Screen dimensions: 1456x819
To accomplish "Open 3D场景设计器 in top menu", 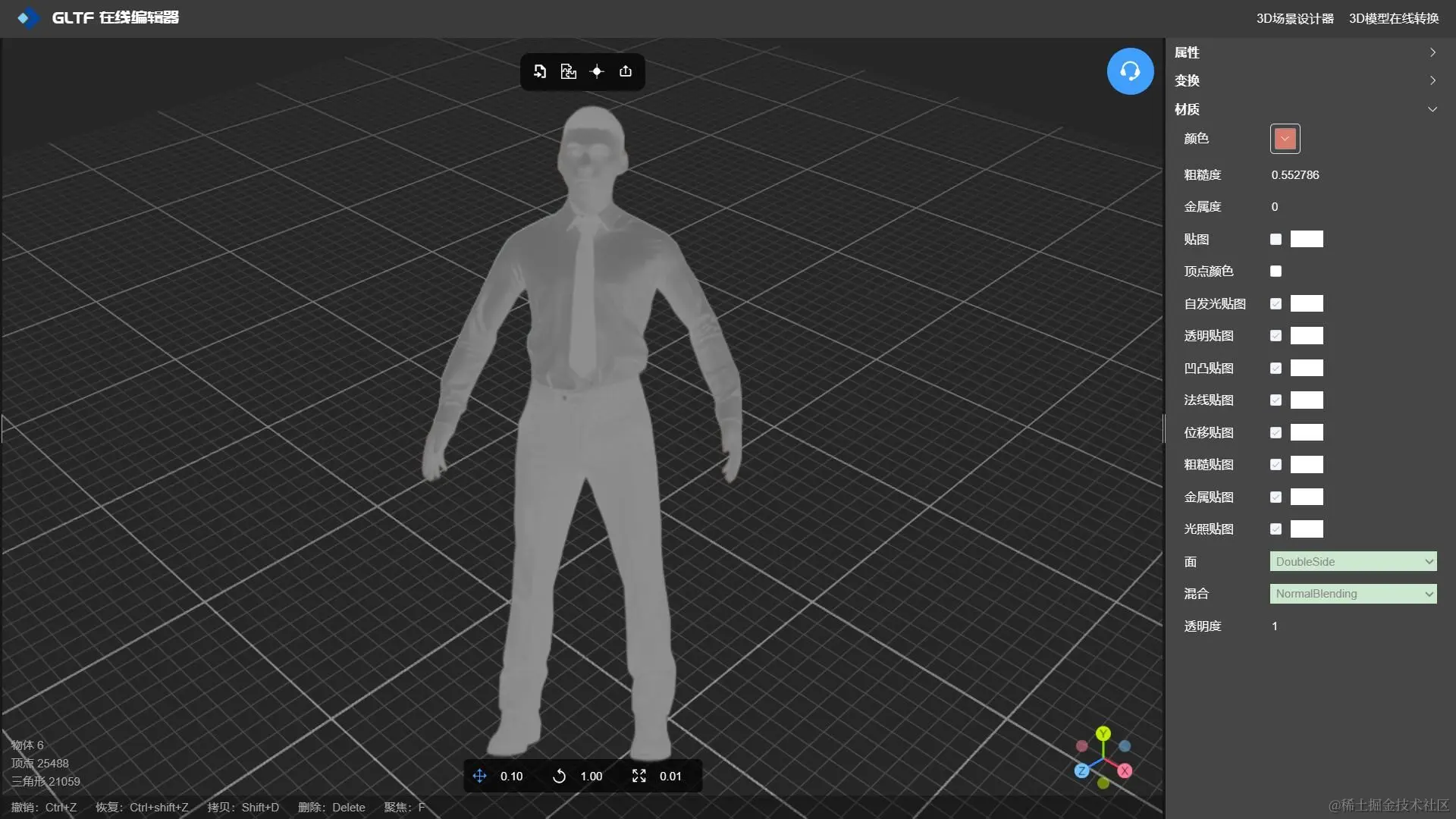I will coord(1294,18).
